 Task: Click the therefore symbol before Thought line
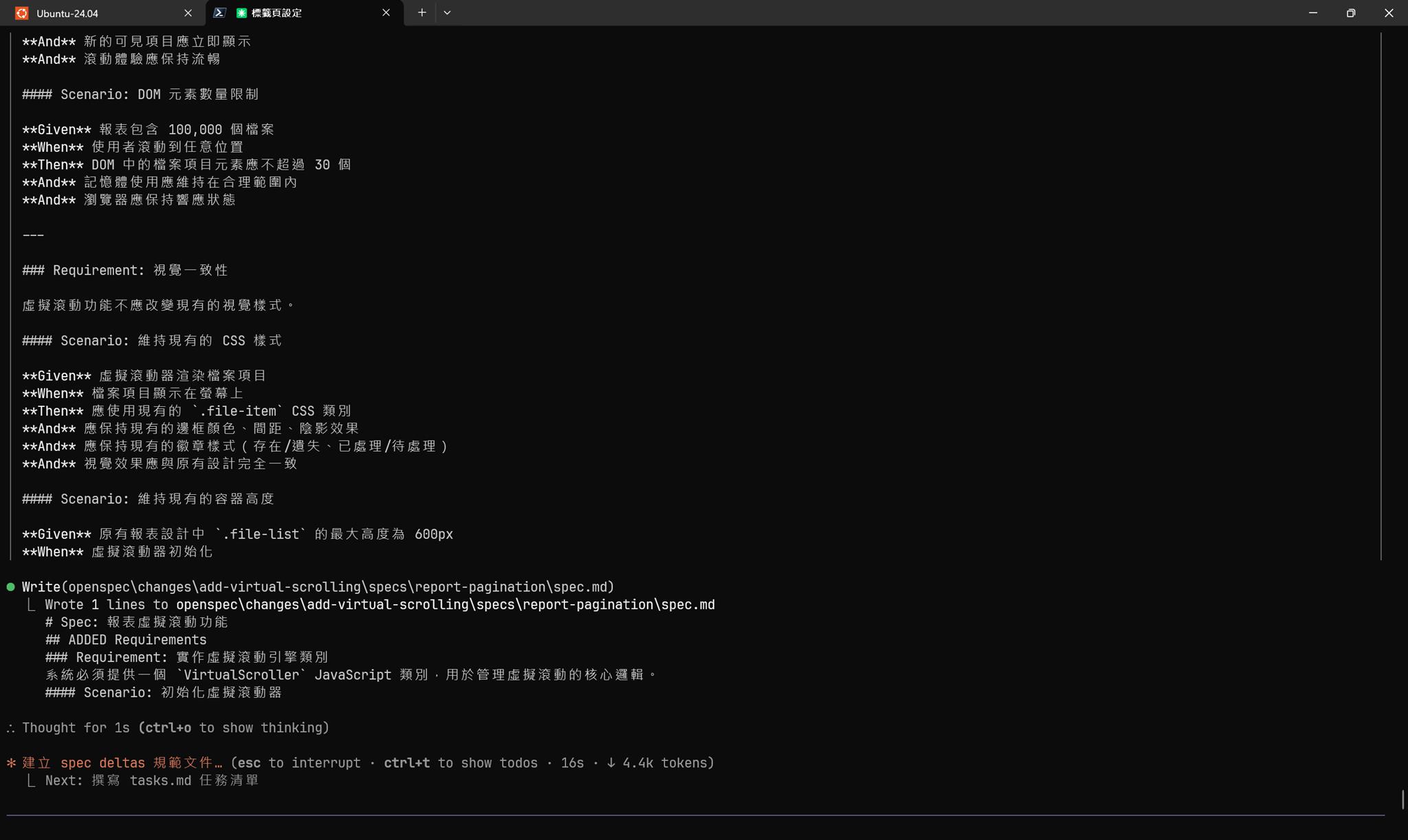(x=10, y=728)
